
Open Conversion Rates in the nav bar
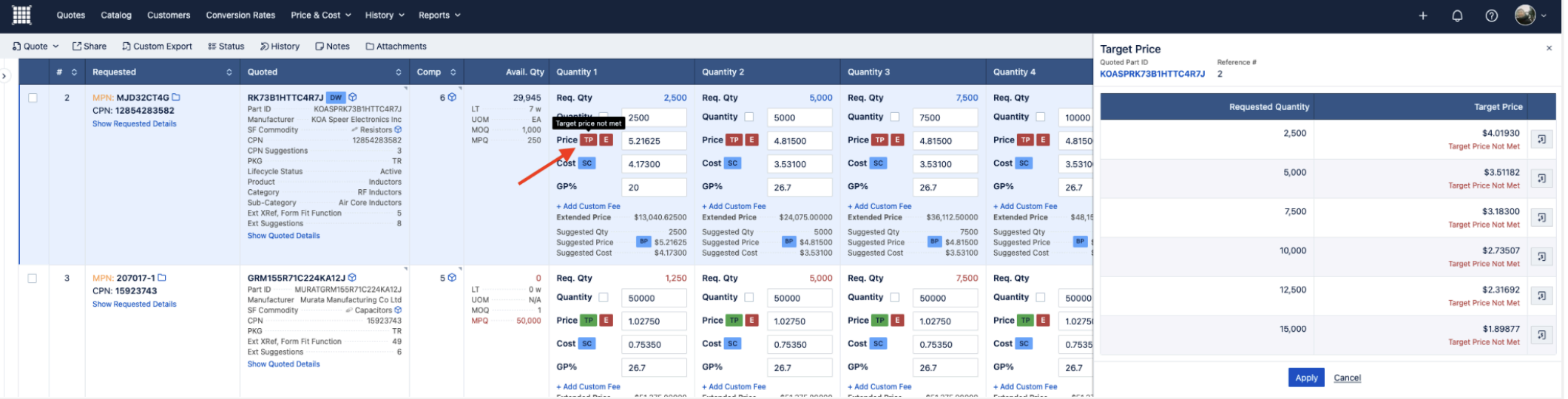(x=240, y=15)
